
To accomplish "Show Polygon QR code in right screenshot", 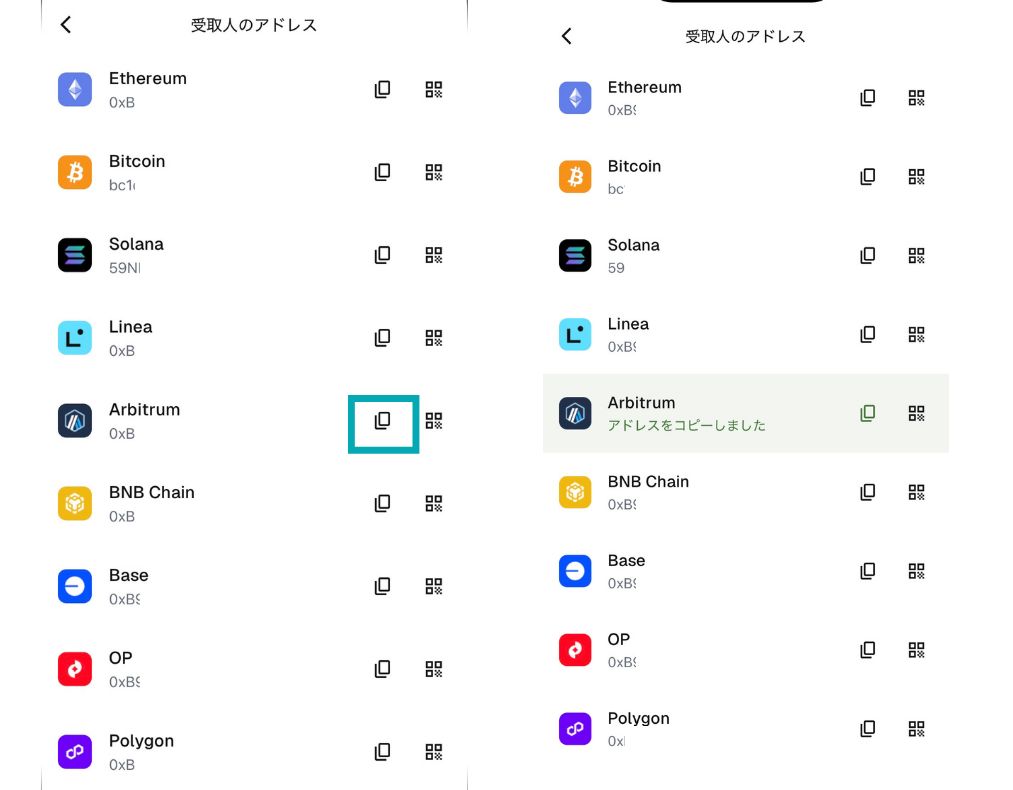I will 916,729.
